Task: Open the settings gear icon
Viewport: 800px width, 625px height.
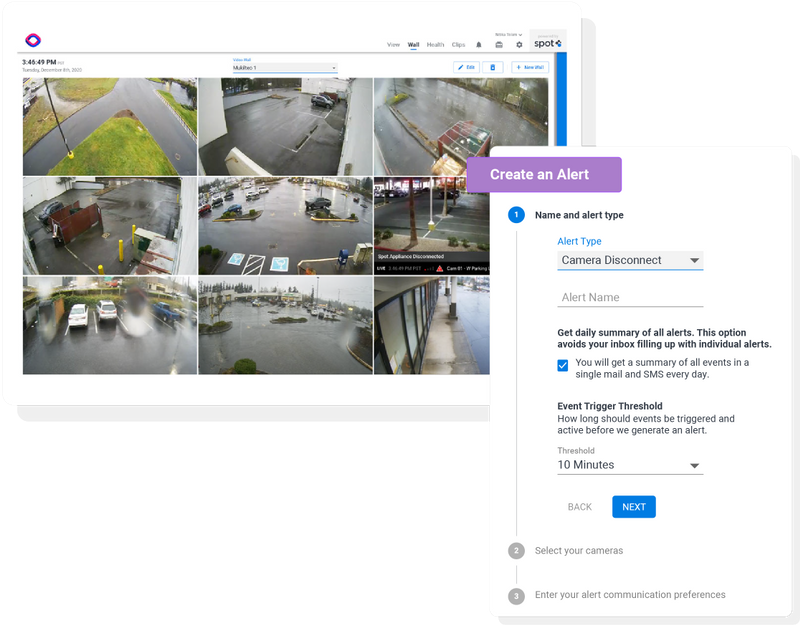Action: coord(518,44)
